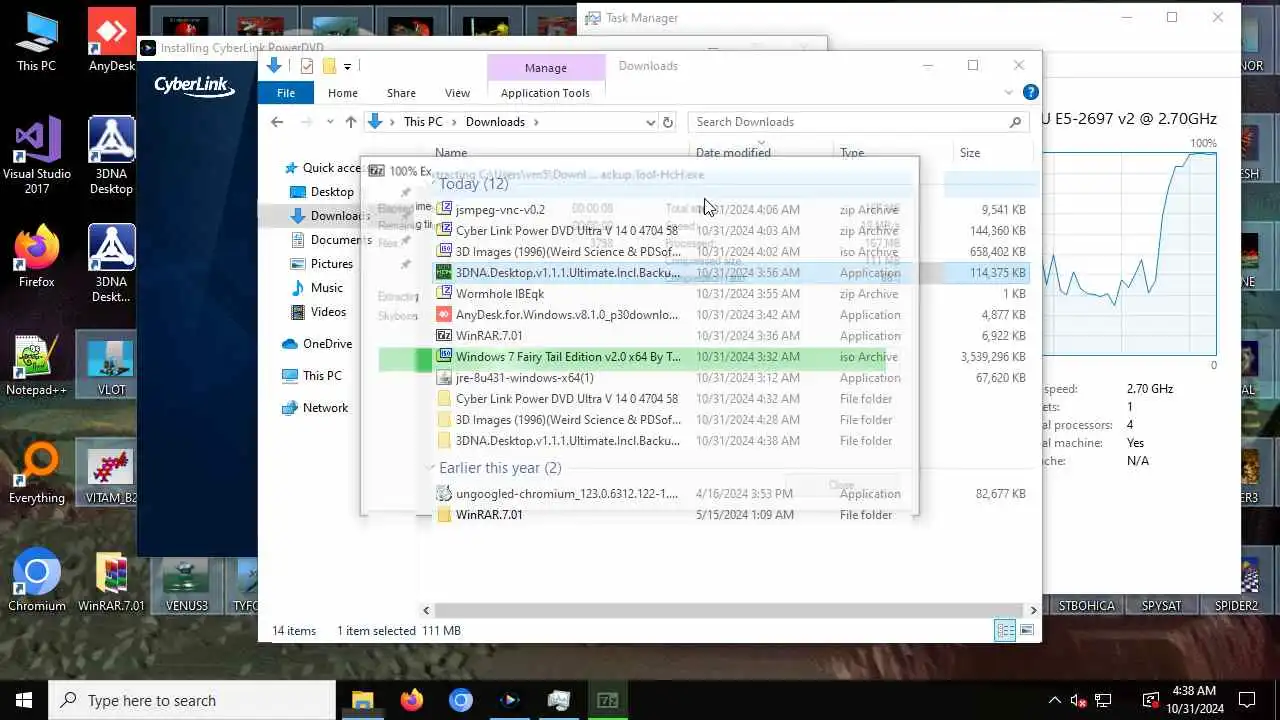Open taskbar clock showing 4:38 AM
The height and width of the screenshot is (720, 1280).
pos(1192,700)
